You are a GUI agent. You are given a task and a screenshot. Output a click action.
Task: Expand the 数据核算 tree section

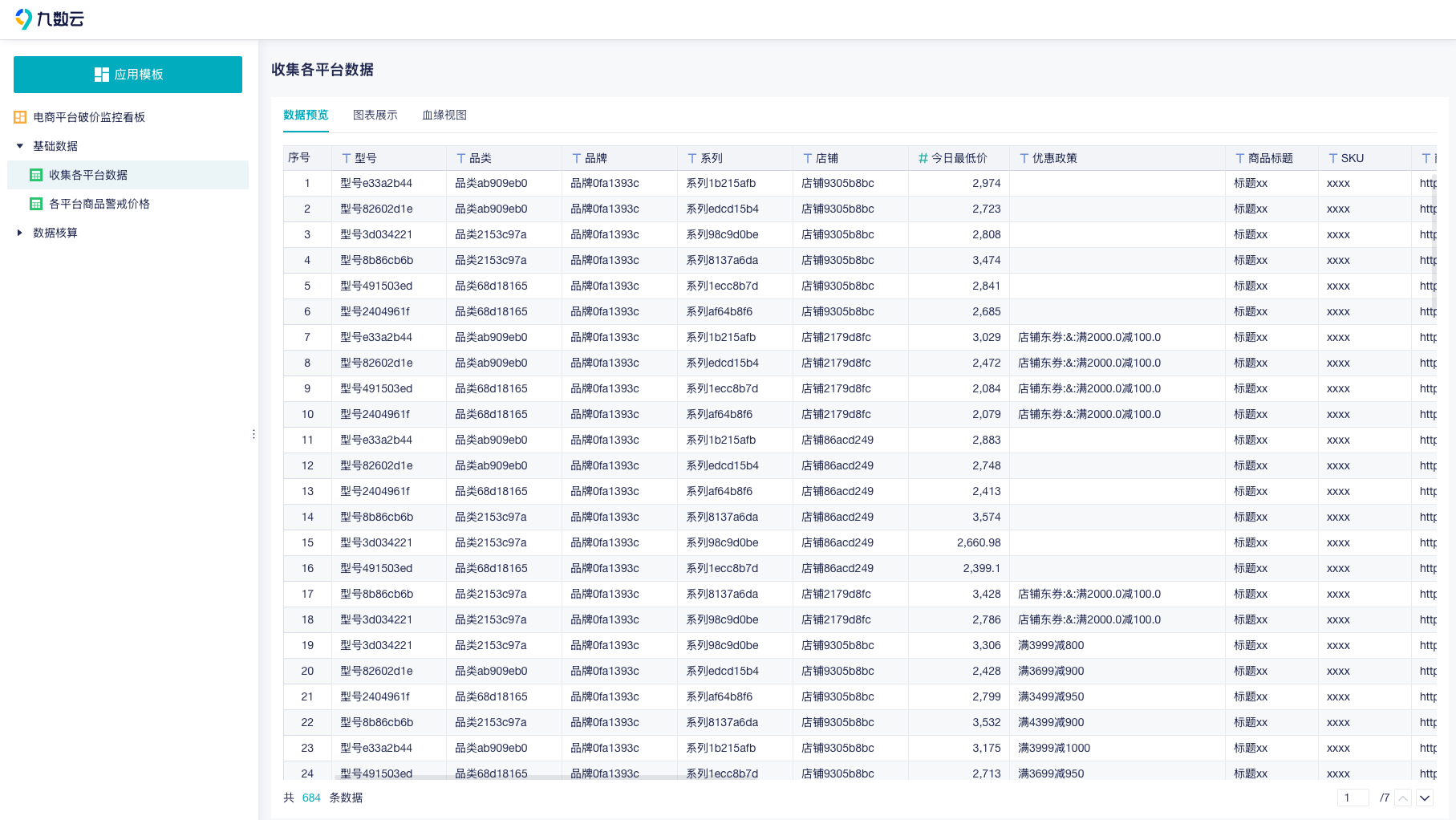[19, 233]
